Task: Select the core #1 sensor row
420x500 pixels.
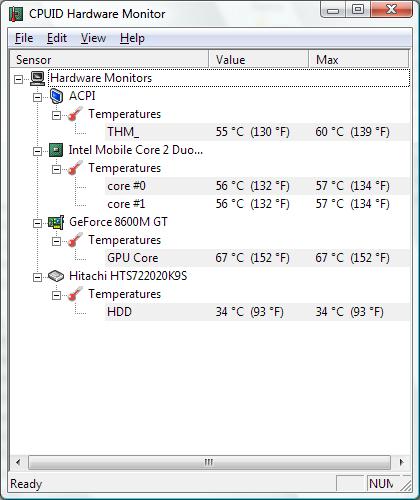Action: 257,204
